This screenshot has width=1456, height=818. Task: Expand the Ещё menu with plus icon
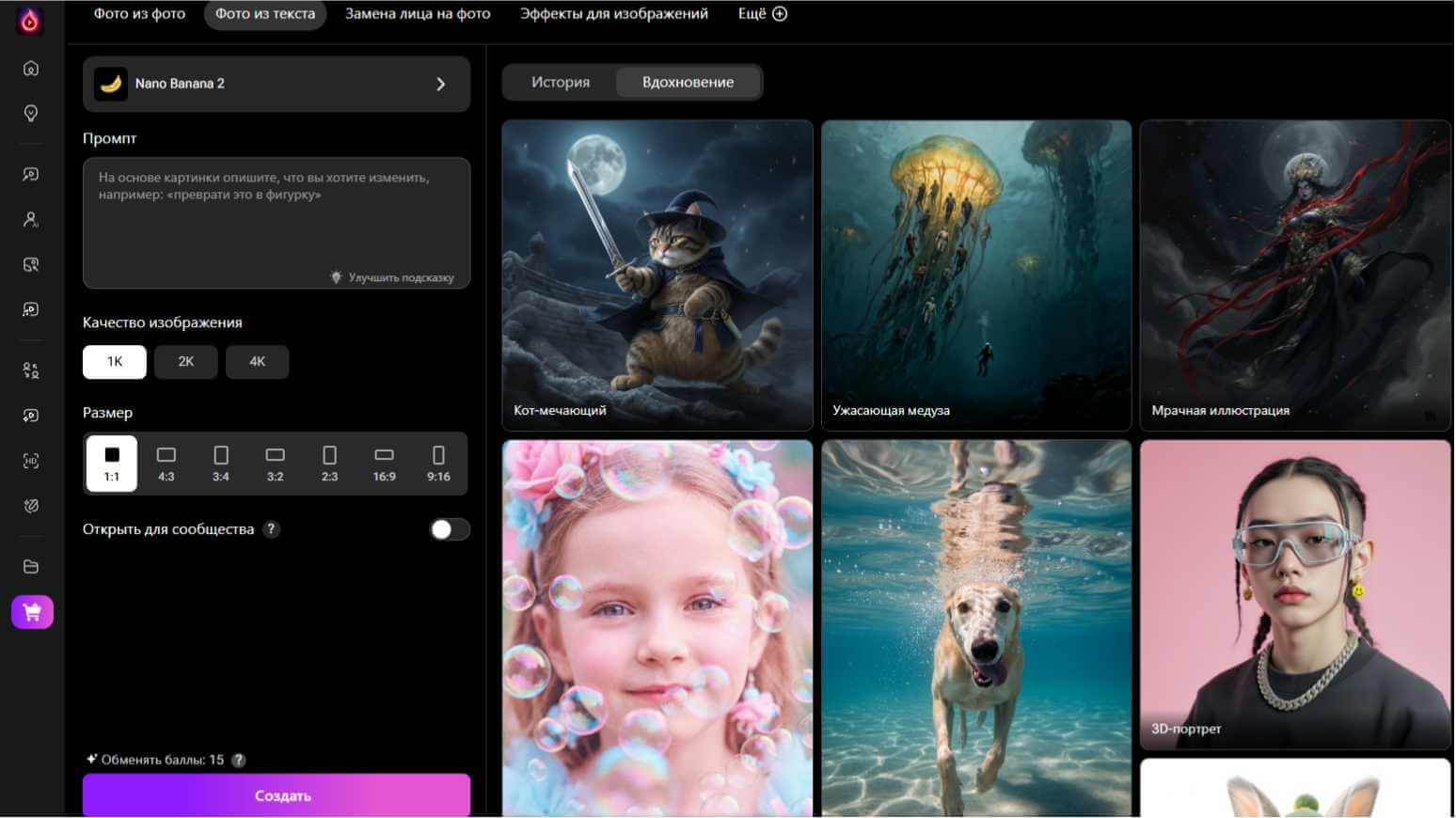[x=762, y=14]
